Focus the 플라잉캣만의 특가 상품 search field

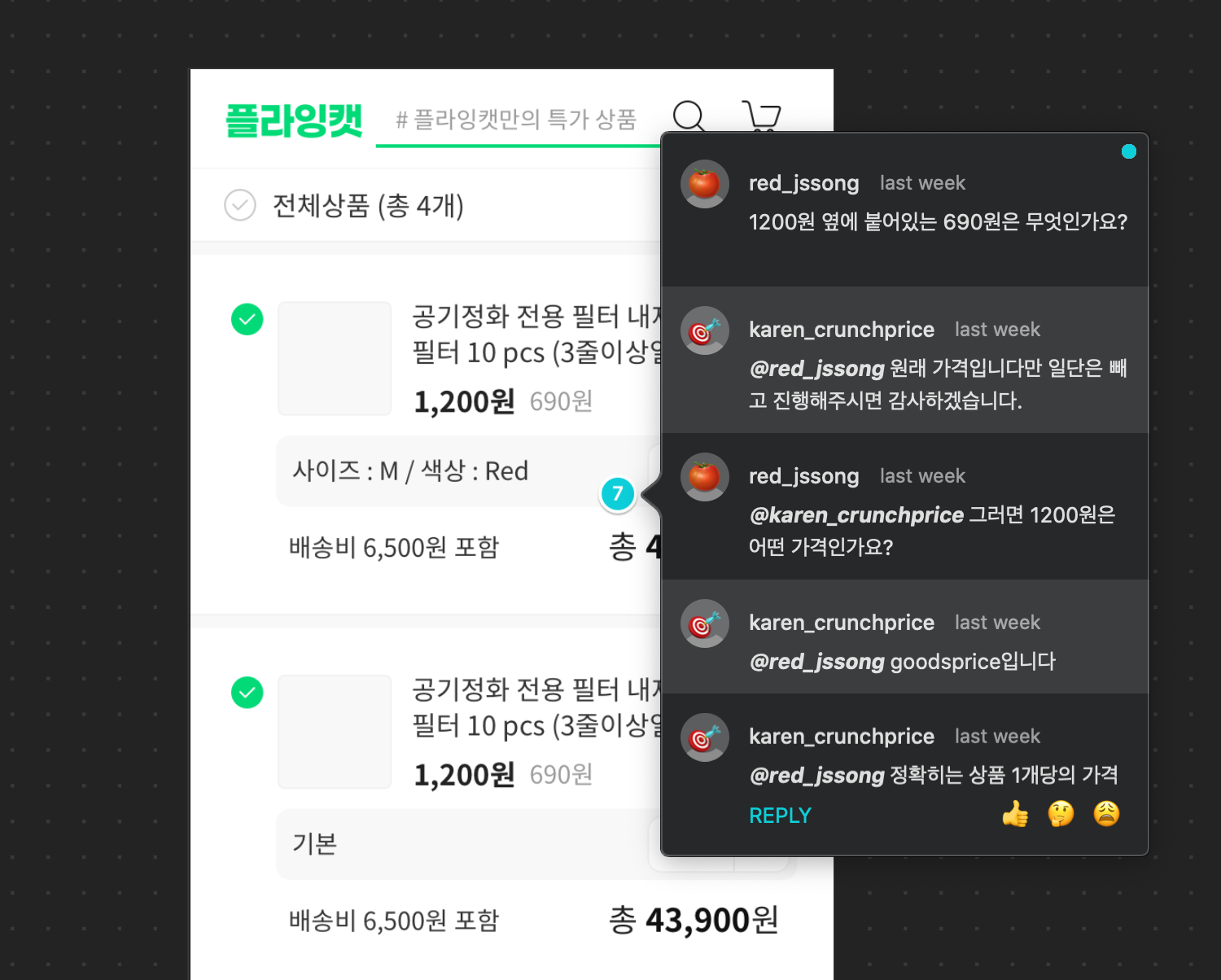(518, 120)
